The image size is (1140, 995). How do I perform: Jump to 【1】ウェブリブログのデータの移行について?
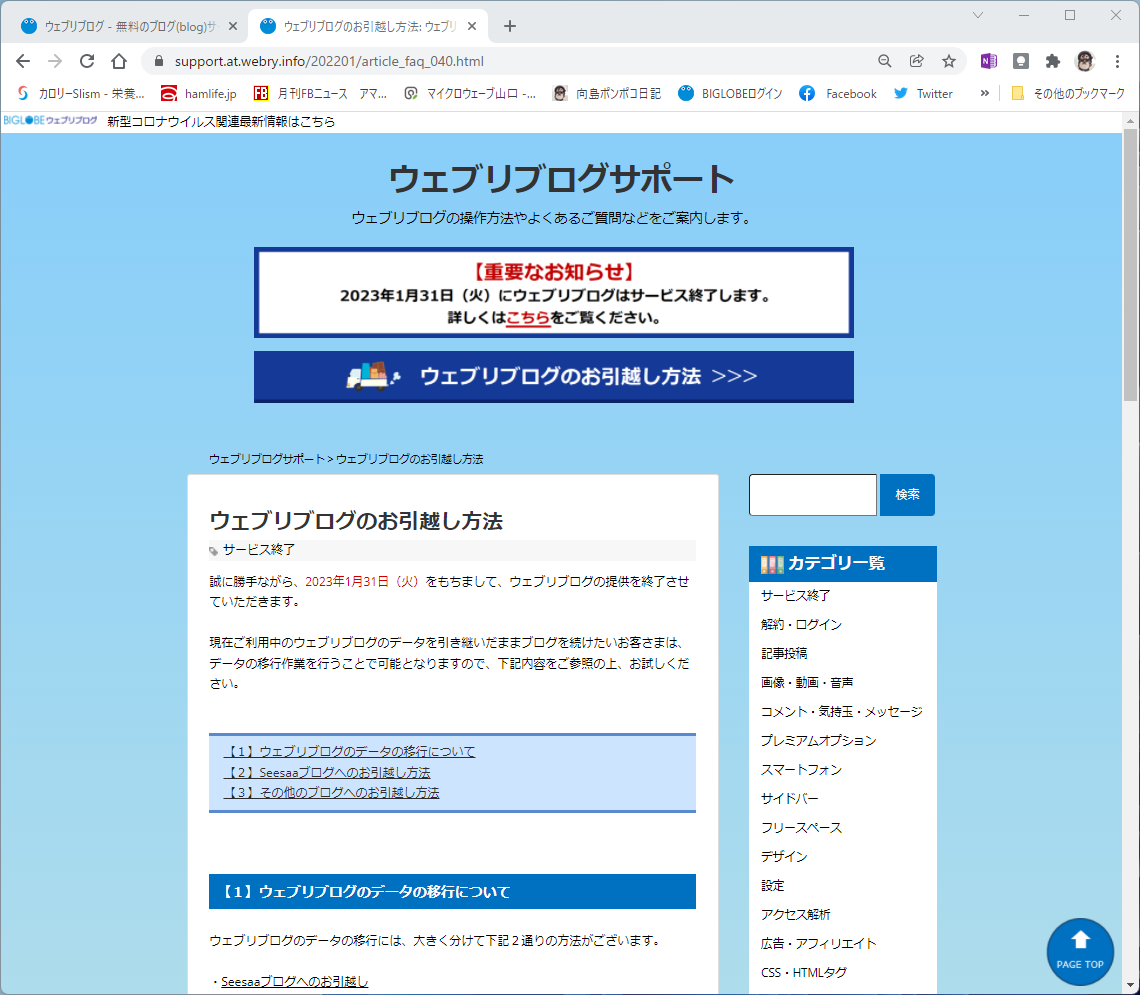tap(349, 752)
